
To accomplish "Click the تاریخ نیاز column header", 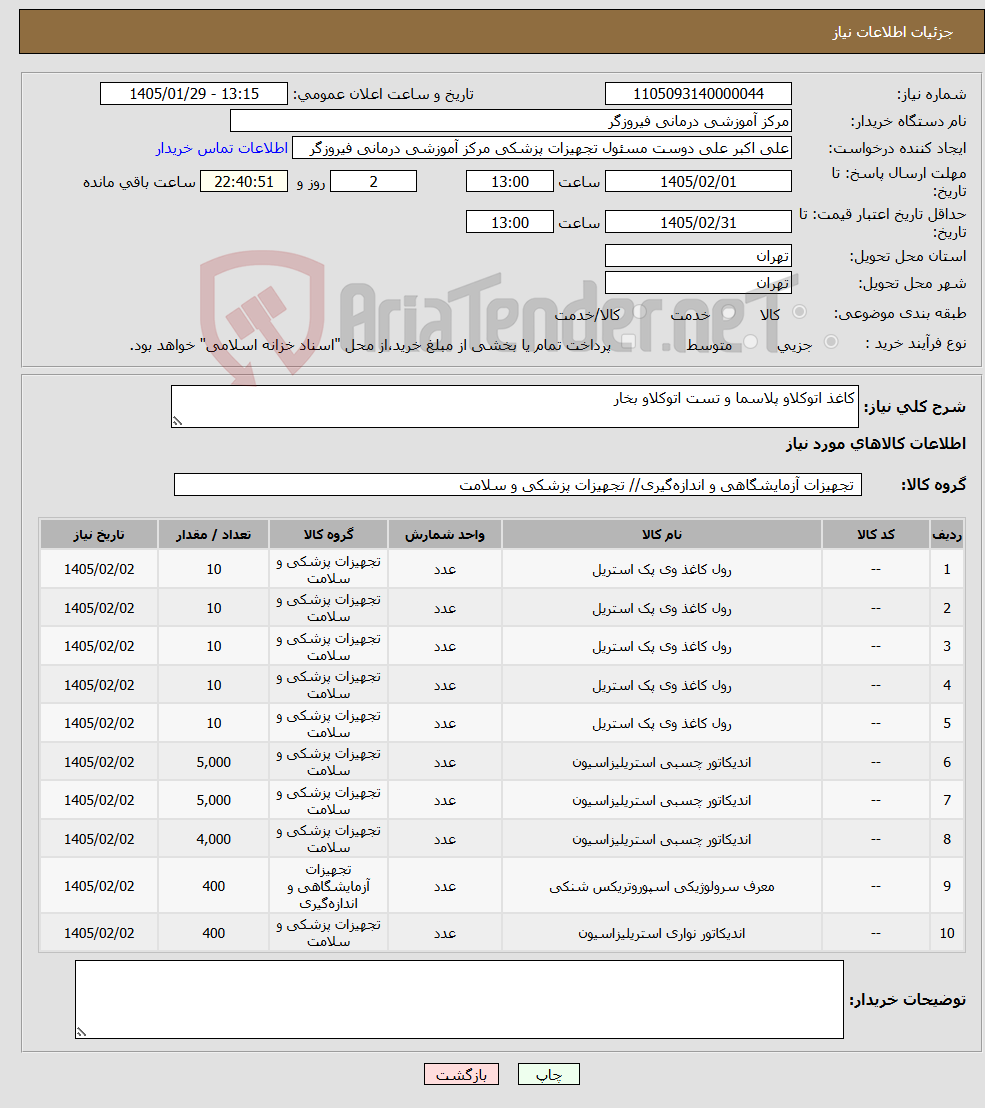I will point(99,534).
